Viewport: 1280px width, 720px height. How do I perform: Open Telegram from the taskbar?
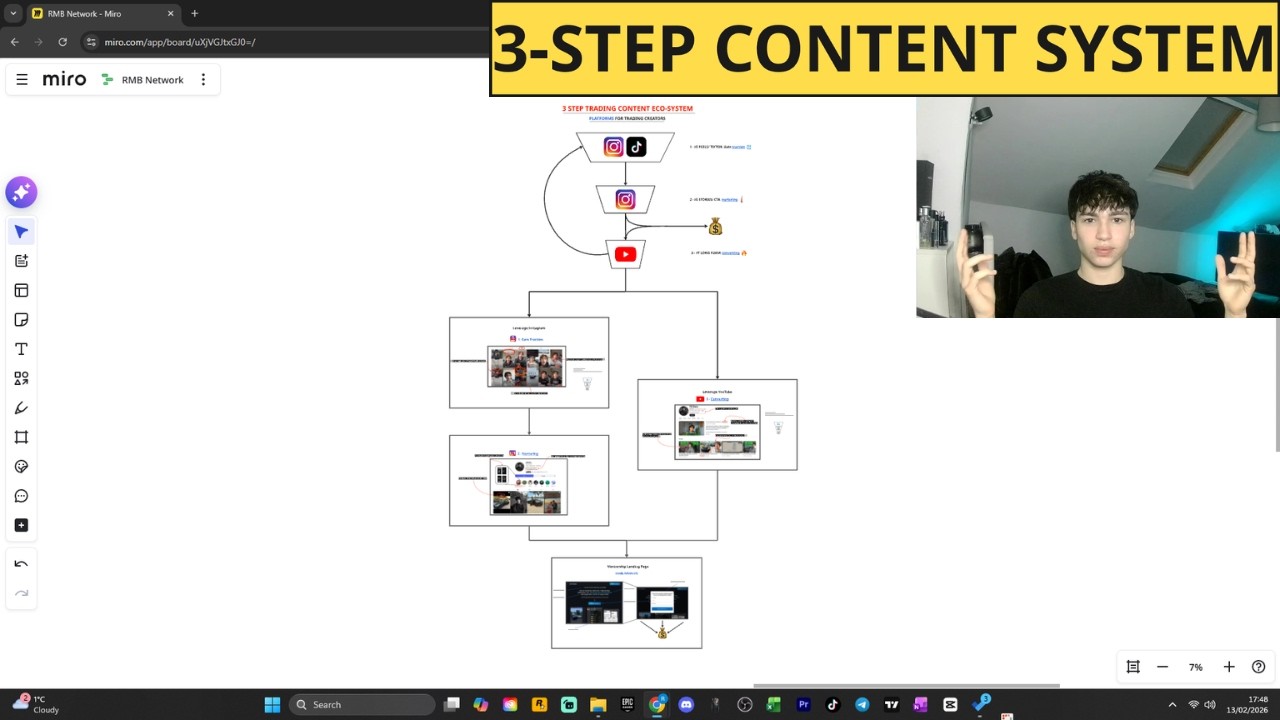coord(862,704)
